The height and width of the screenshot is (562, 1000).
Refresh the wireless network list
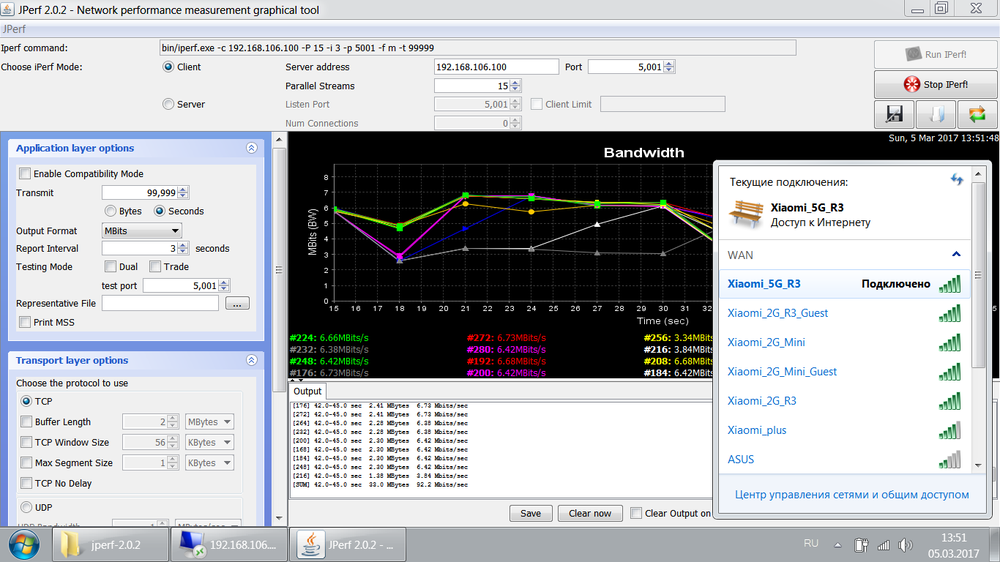(956, 180)
